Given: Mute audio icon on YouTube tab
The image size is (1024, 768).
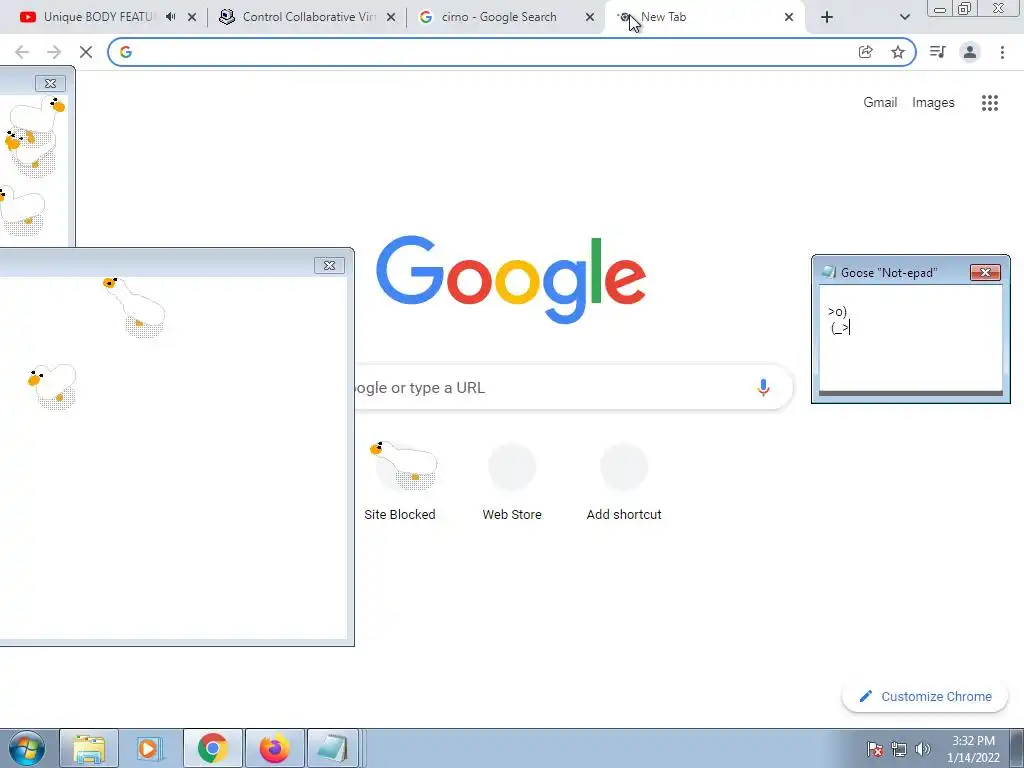Looking at the screenshot, I should pos(170,17).
